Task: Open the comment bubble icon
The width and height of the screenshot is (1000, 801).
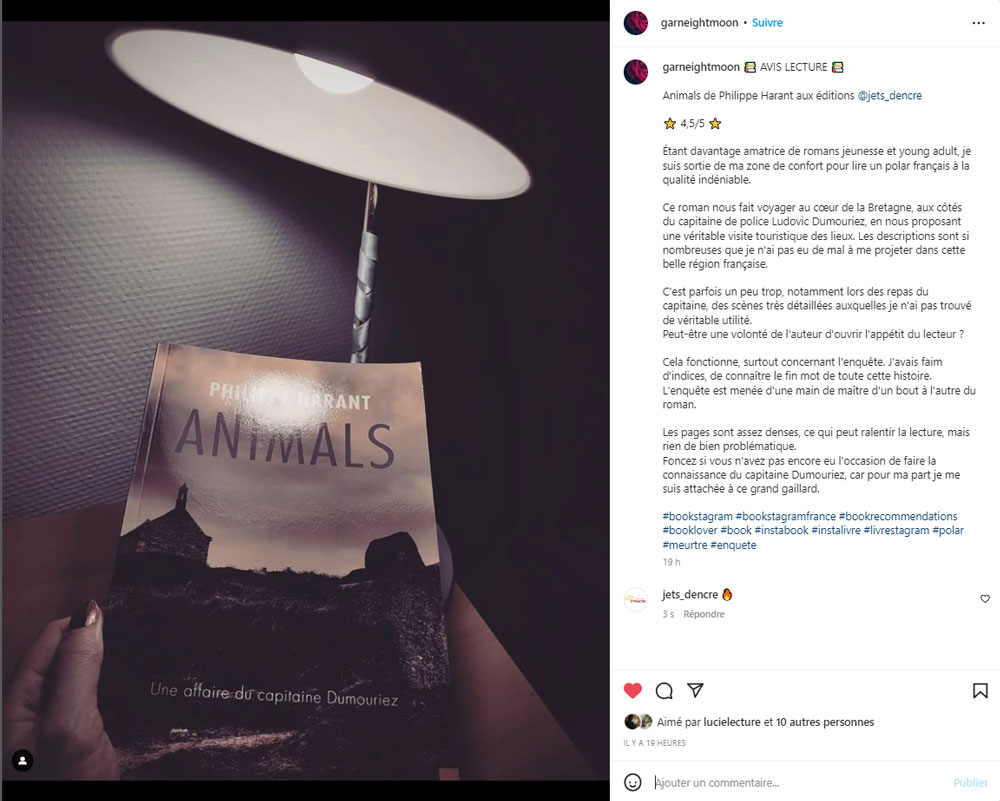Action: coord(664,691)
